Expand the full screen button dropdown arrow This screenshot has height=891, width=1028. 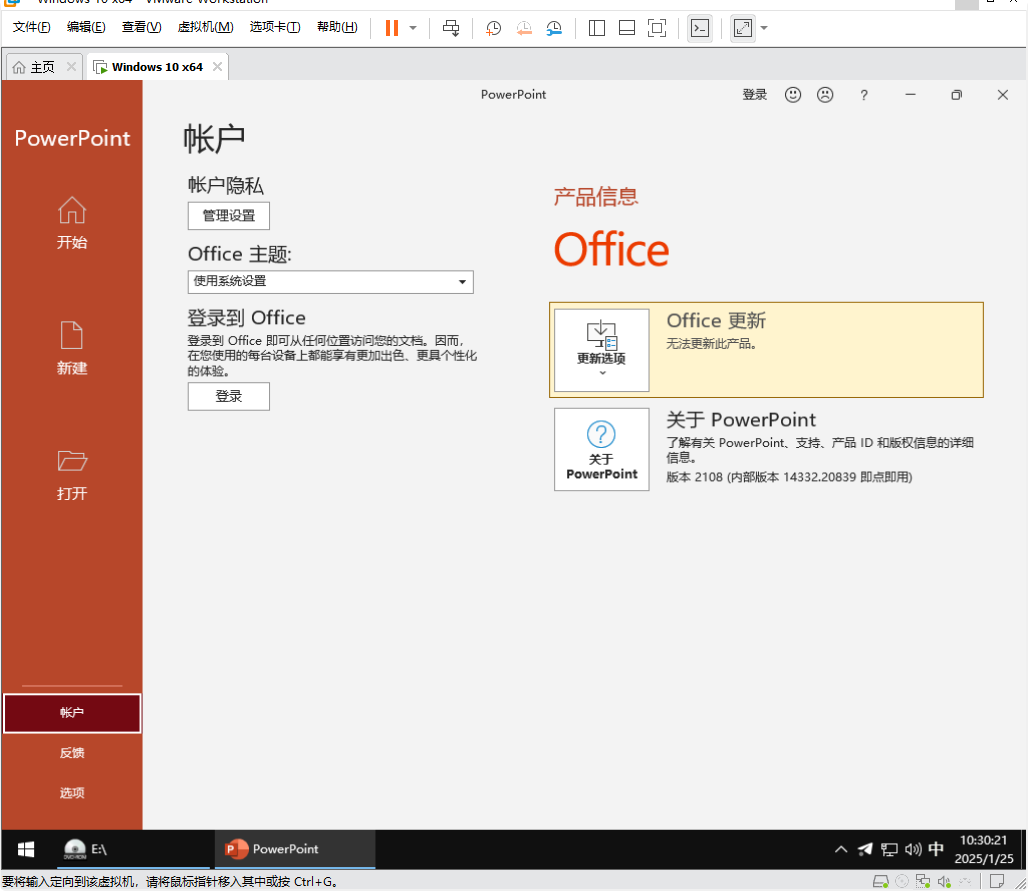[x=763, y=28]
